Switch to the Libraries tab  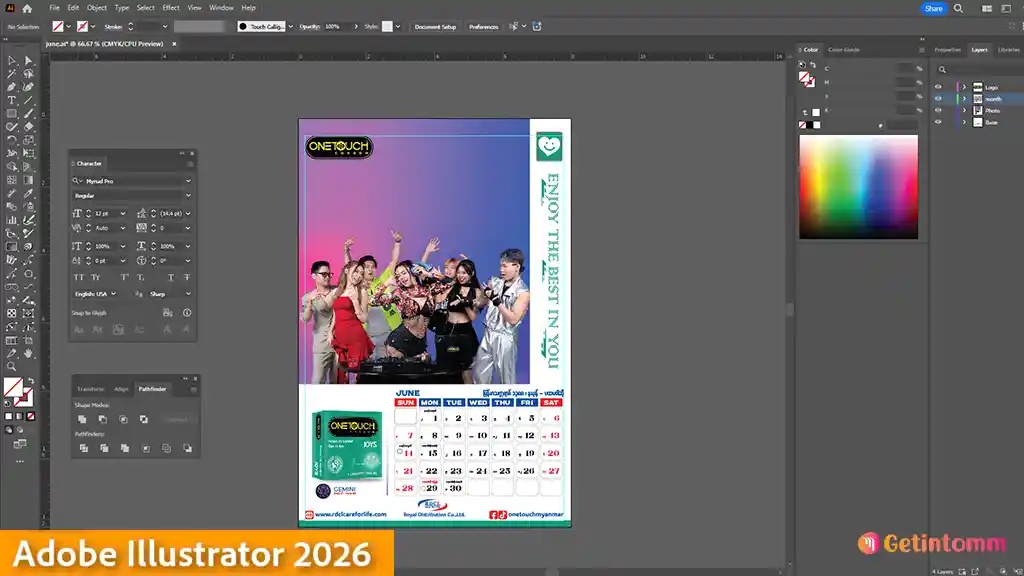[x=1008, y=50]
